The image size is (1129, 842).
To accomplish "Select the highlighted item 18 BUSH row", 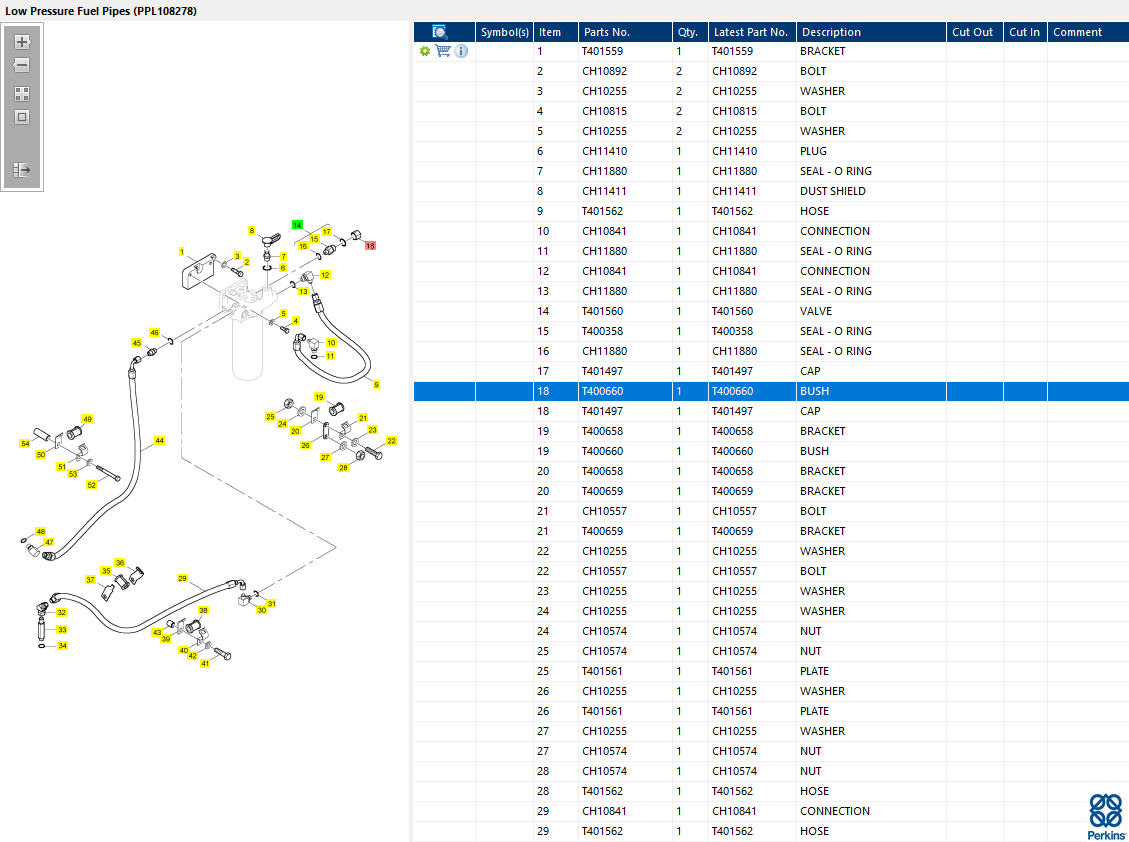I will (771, 391).
